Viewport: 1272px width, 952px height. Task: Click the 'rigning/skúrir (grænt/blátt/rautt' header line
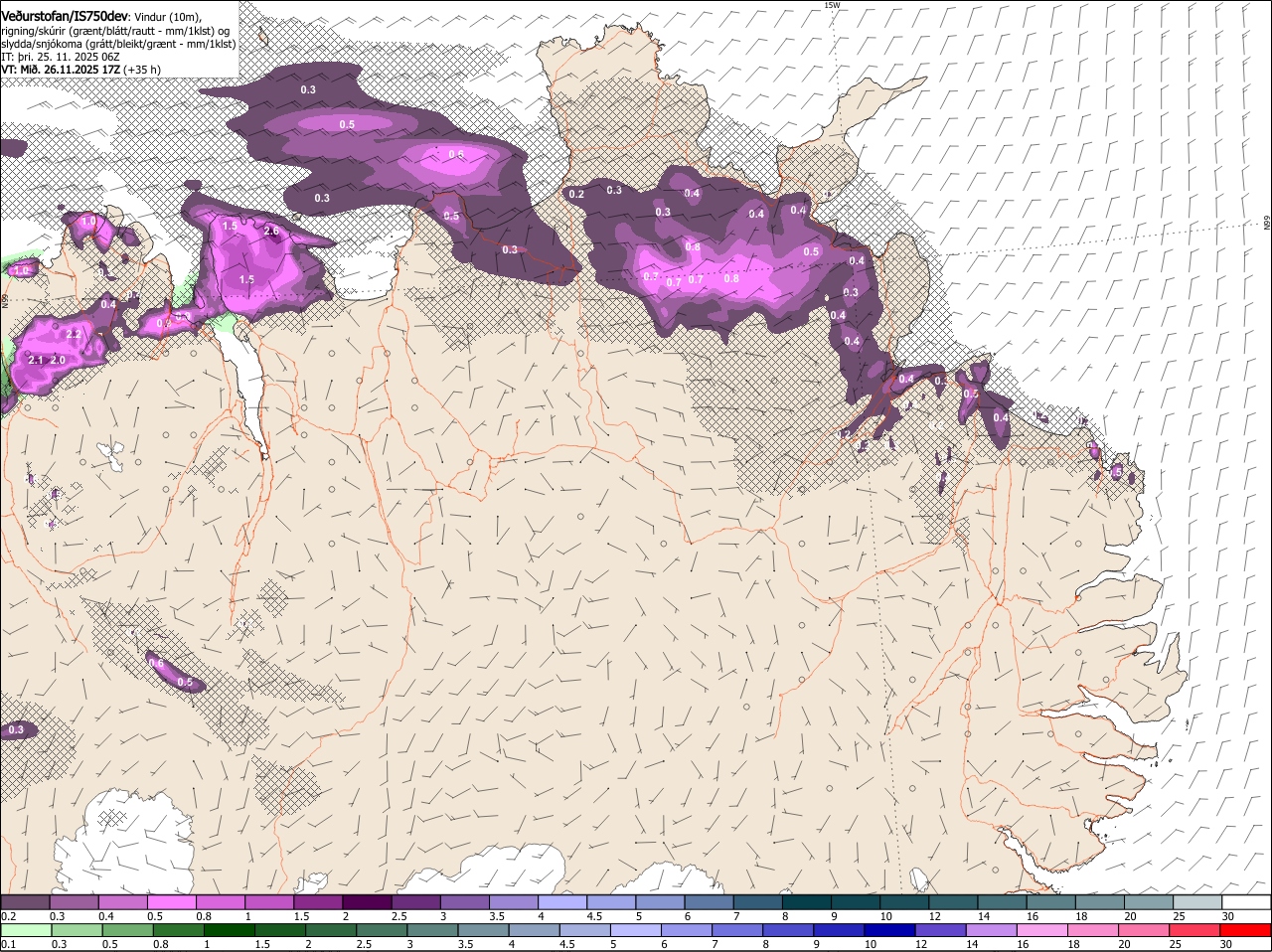click(116, 30)
